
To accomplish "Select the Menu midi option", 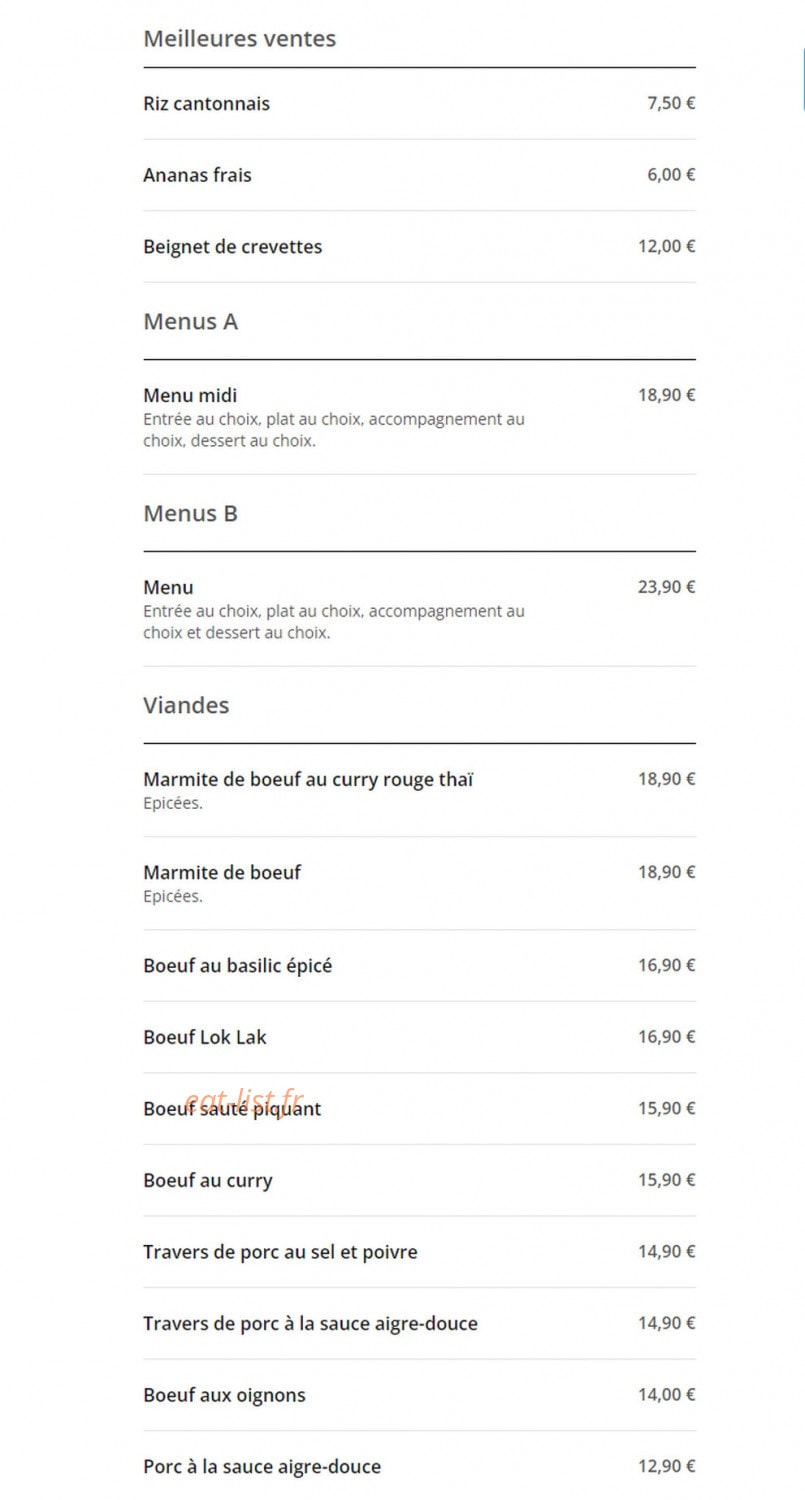I will pos(419,417).
